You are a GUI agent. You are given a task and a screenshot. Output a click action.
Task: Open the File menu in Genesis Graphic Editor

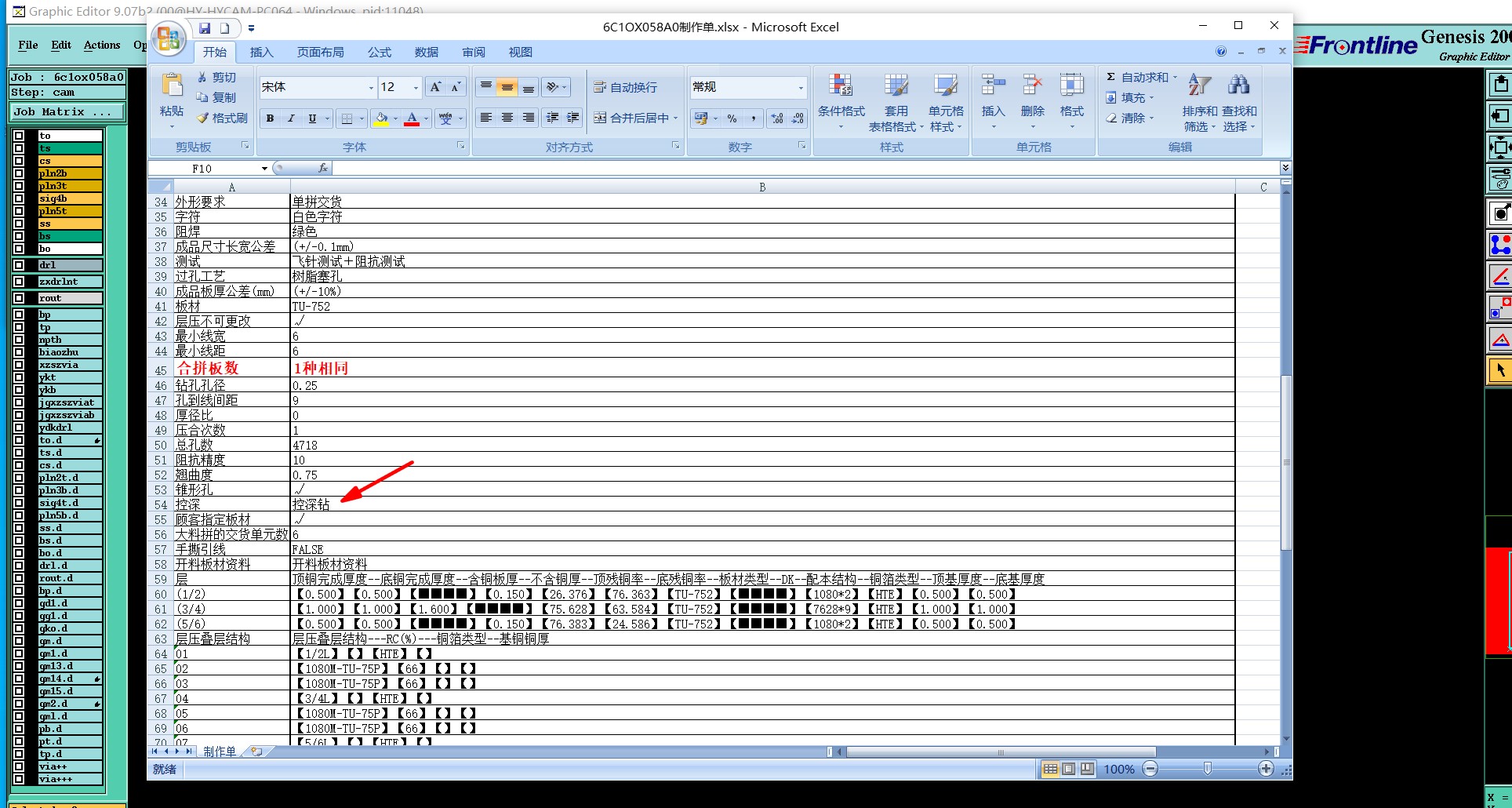click(x=28, y=45)
